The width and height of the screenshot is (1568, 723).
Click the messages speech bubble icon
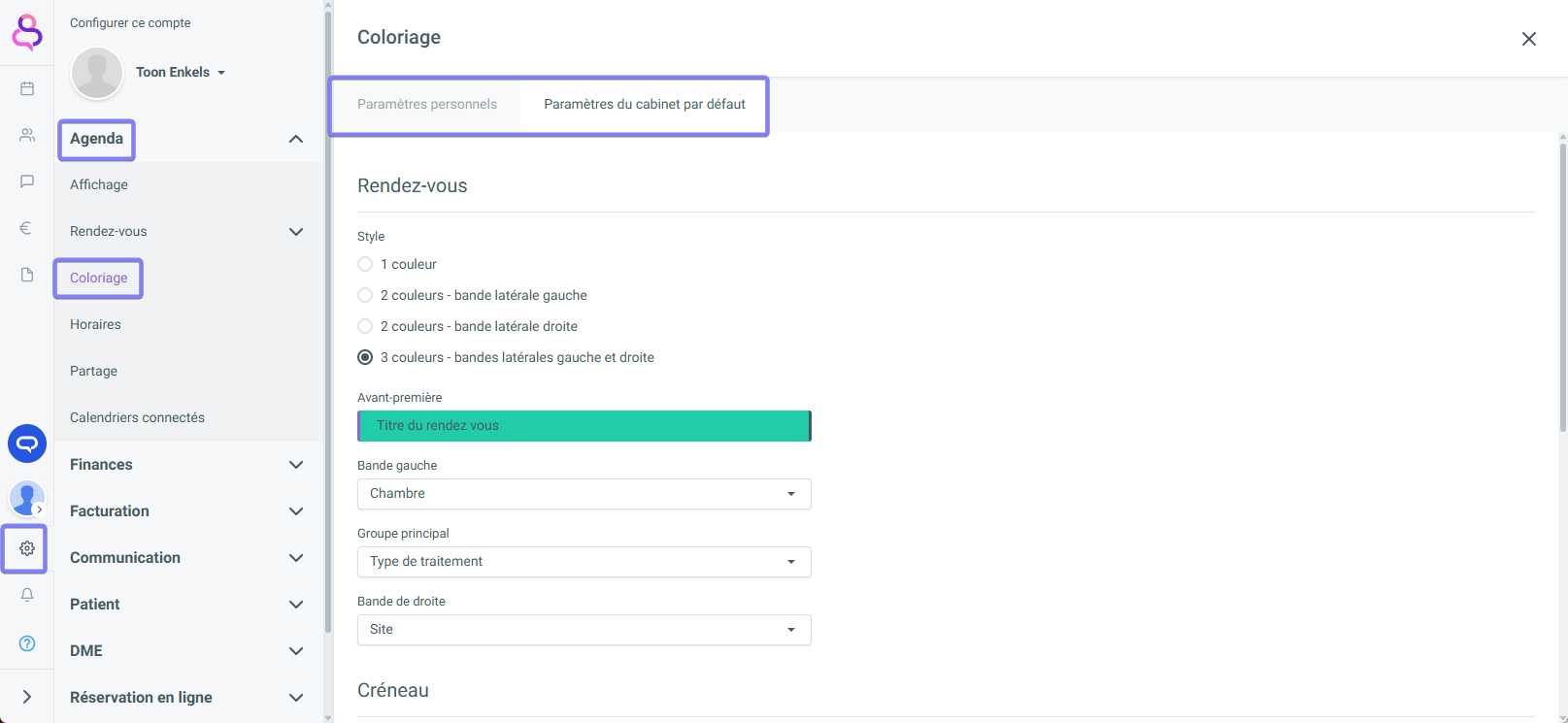tap(27, 181)
